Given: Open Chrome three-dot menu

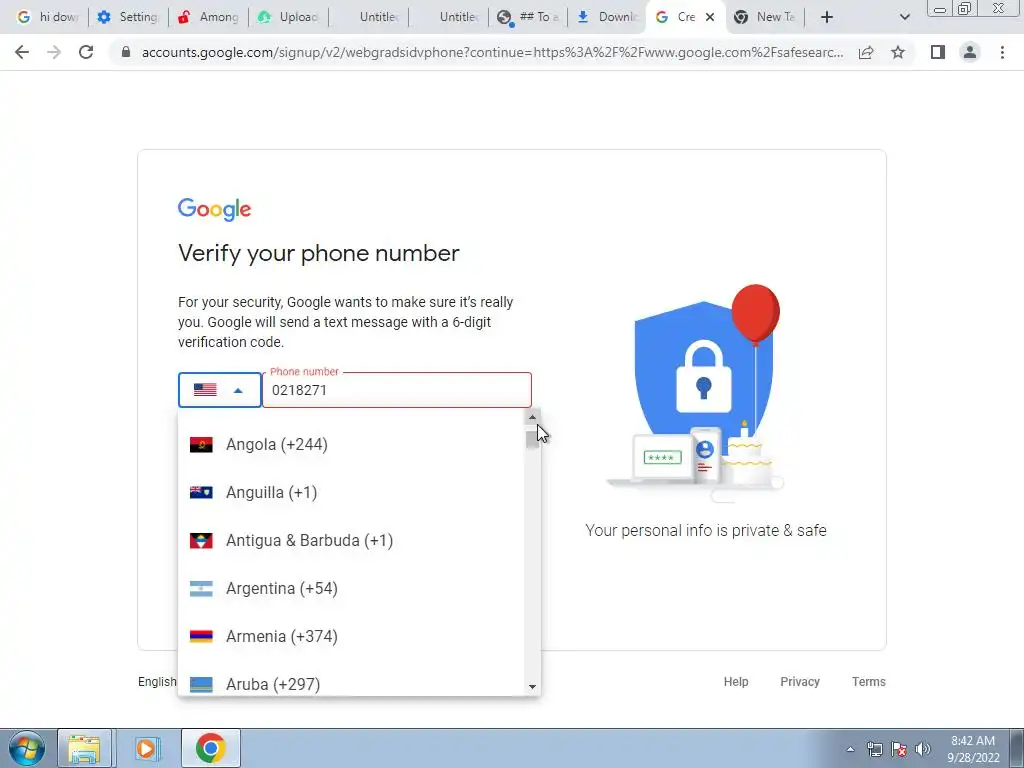Looking at the screenshot, I should click(x=1002, y=52).
